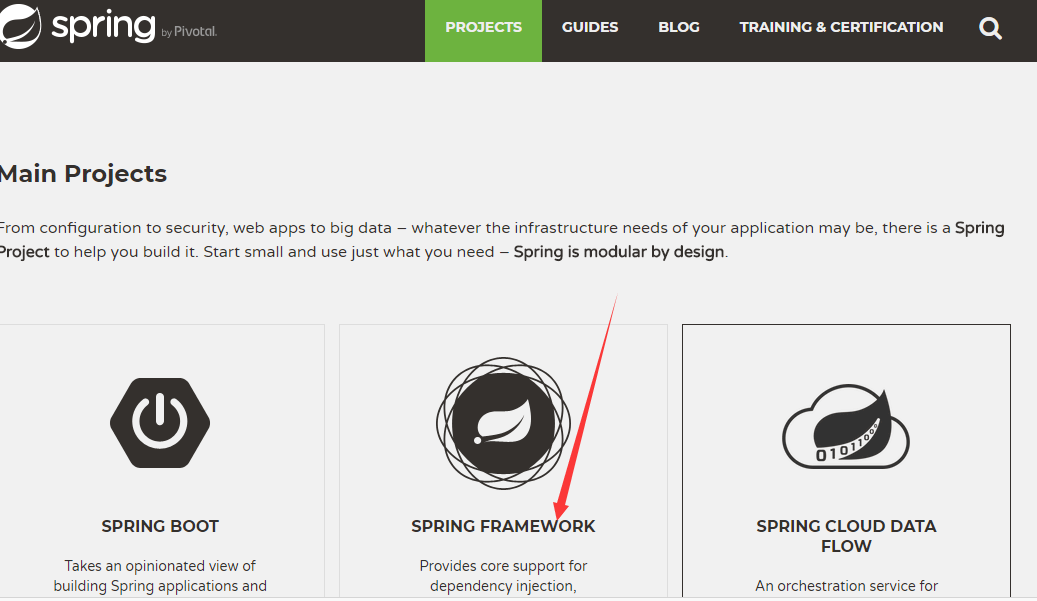Click the 'spring by Pivotal' wordmark

pos(134,27)
